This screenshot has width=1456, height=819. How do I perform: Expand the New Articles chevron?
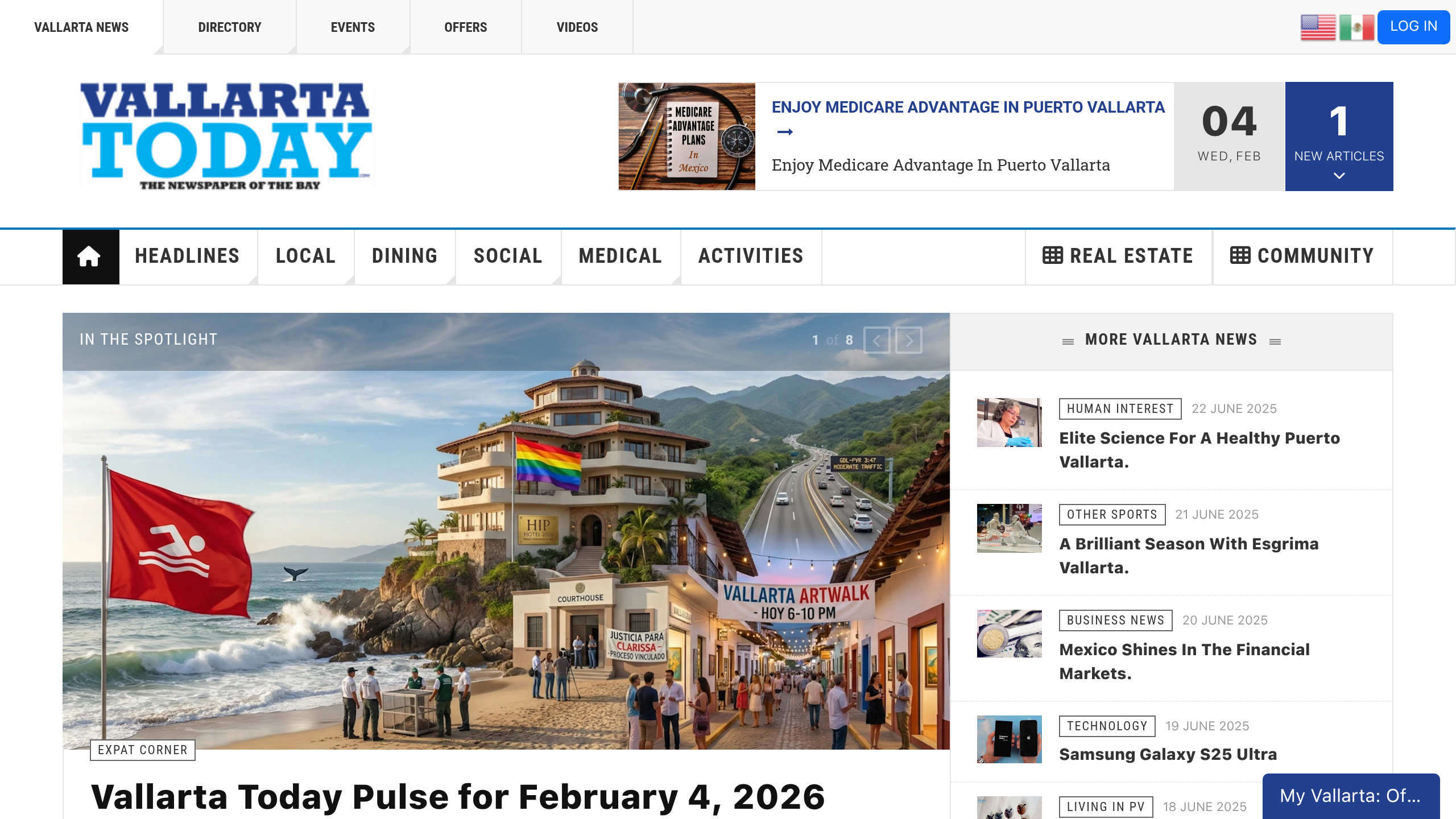click(x=1339, y=176)
